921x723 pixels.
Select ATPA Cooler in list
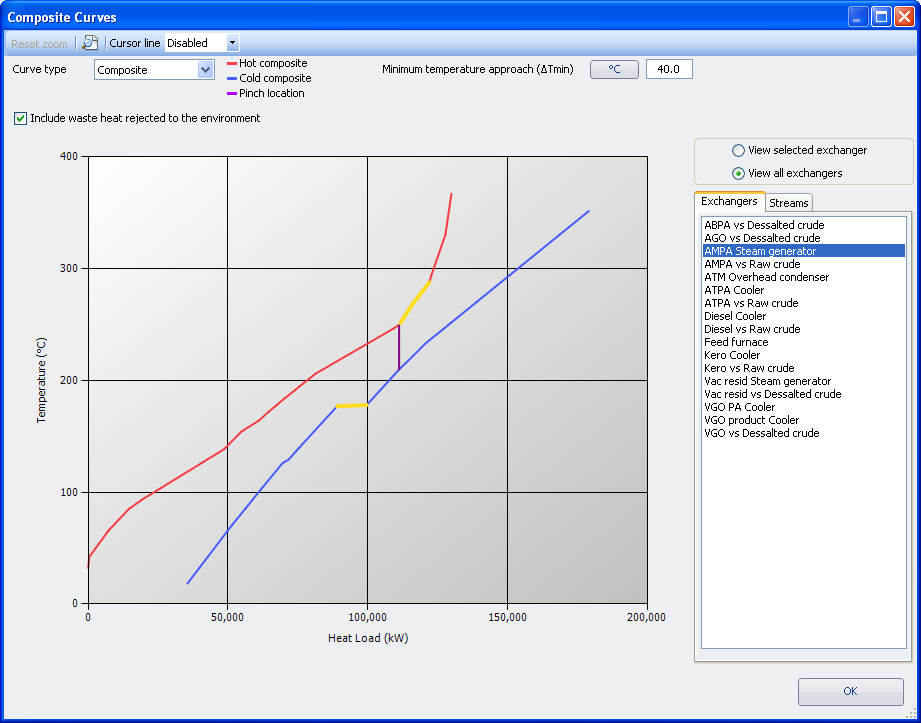coord(804,290)
